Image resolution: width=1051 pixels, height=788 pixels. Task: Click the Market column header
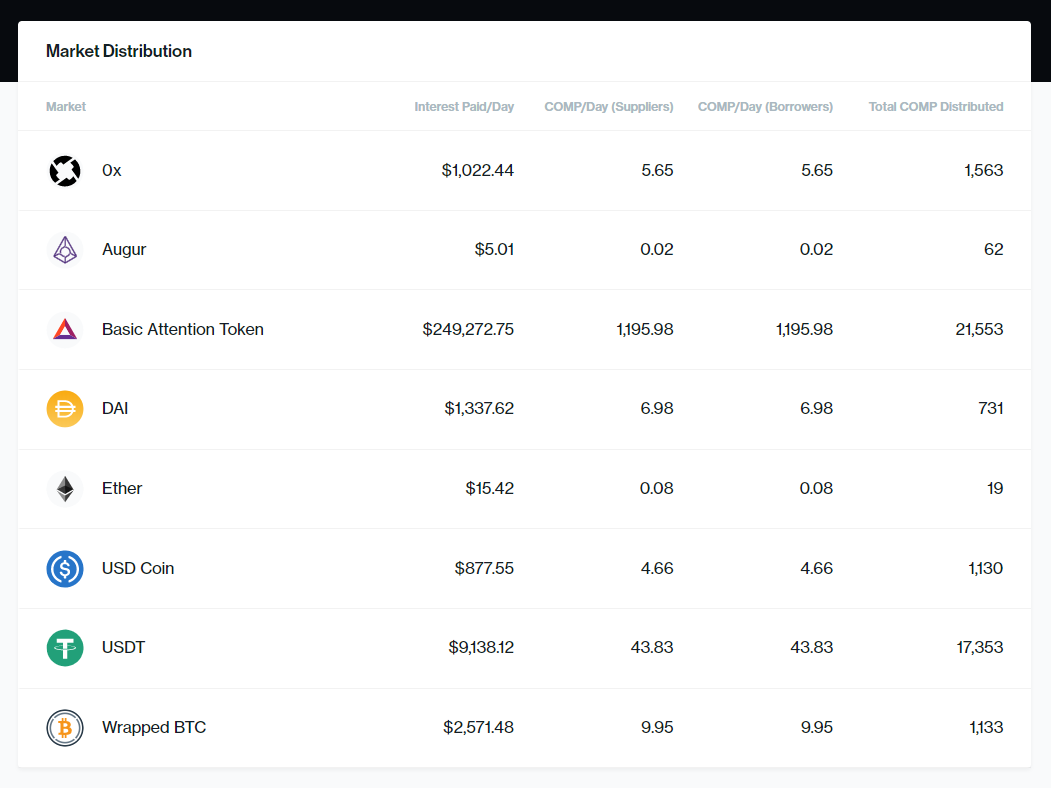pos(66,107)
